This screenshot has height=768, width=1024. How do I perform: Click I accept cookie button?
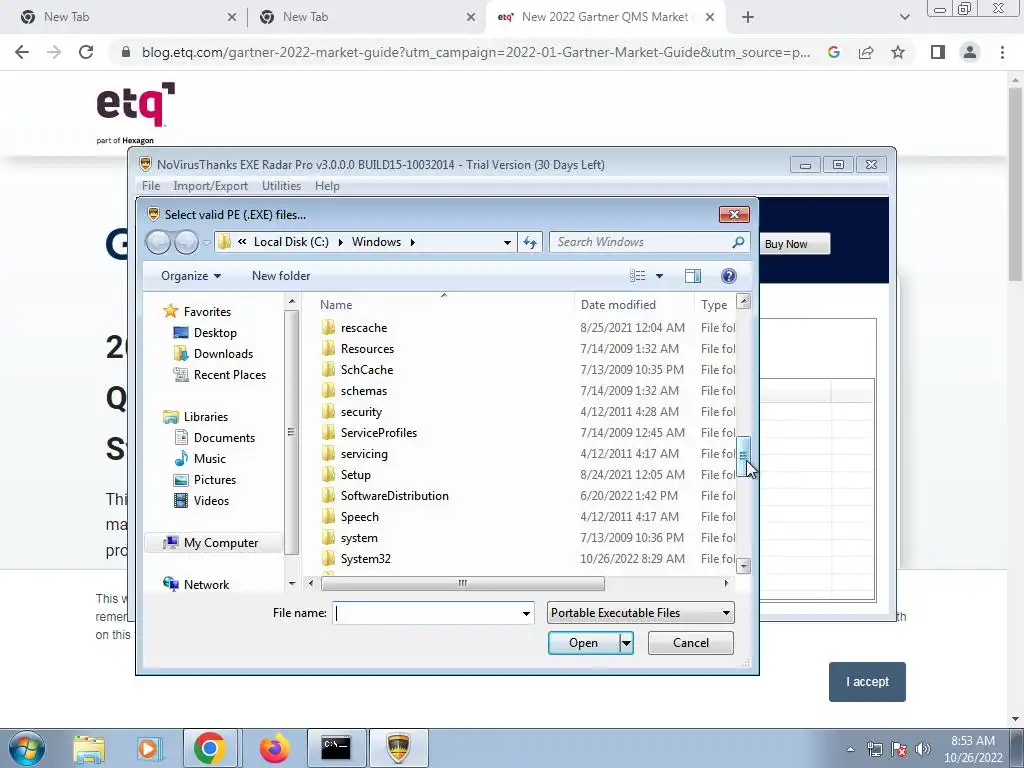(867, 682)
